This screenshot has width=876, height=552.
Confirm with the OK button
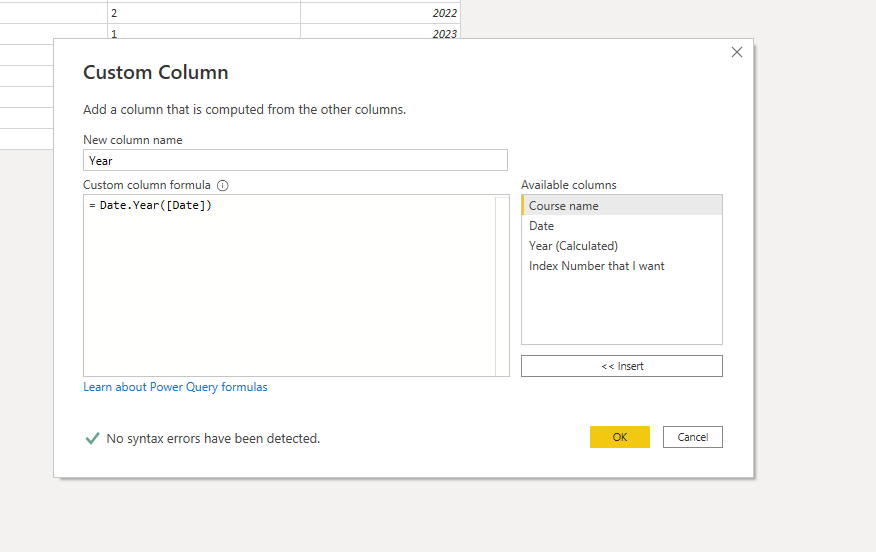[x=620, y=437]
